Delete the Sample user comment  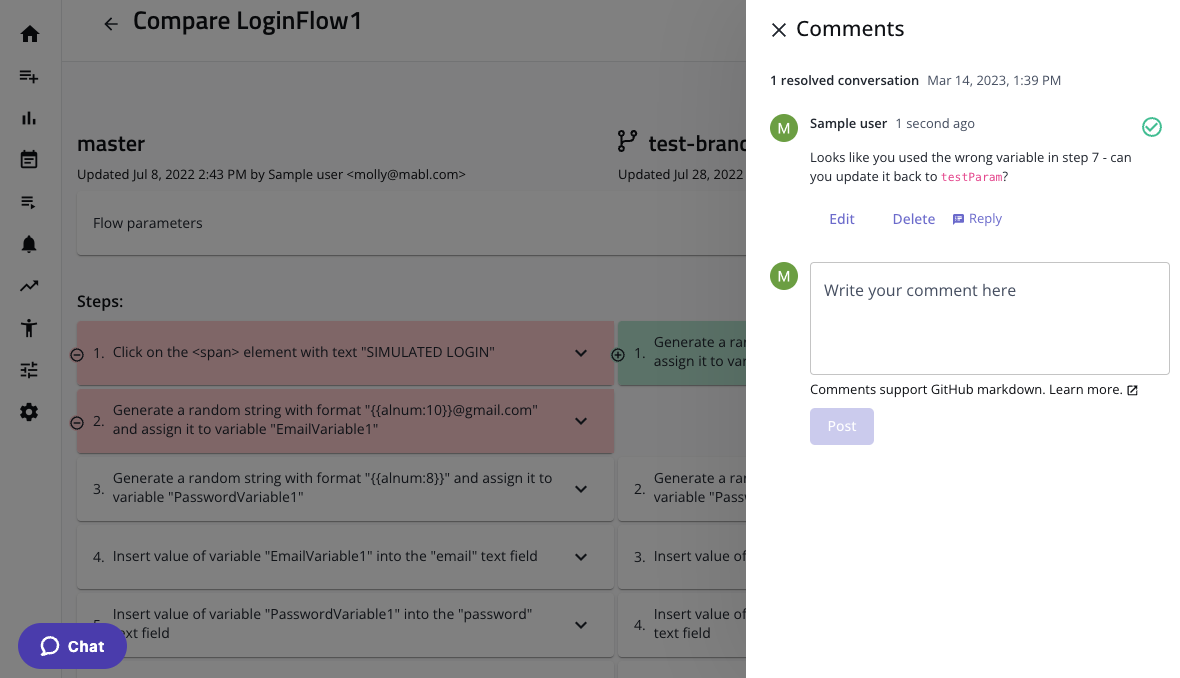(913, 219)
